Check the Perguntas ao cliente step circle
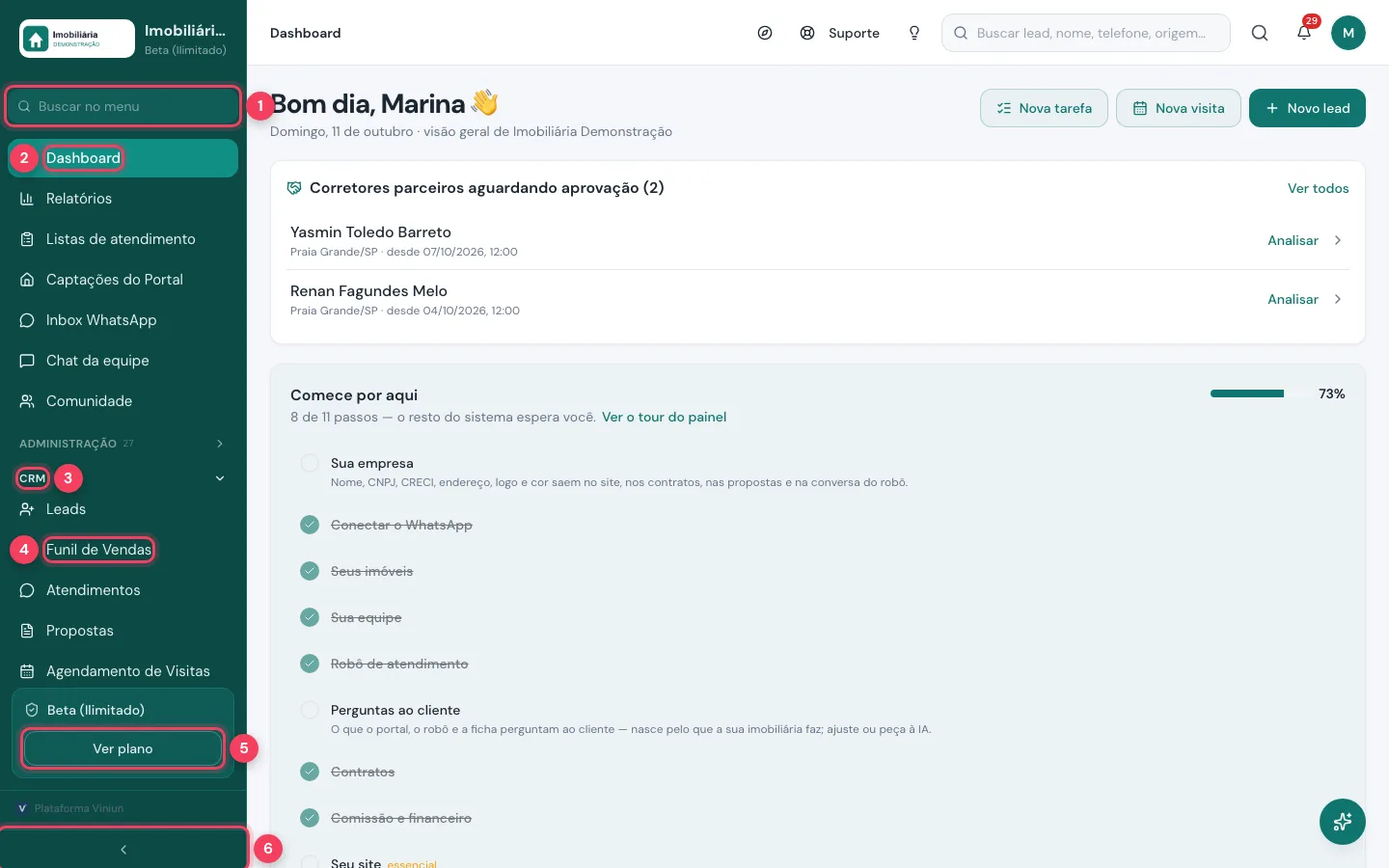This screenshot has width=1389, height=868. tap(310, 710)
